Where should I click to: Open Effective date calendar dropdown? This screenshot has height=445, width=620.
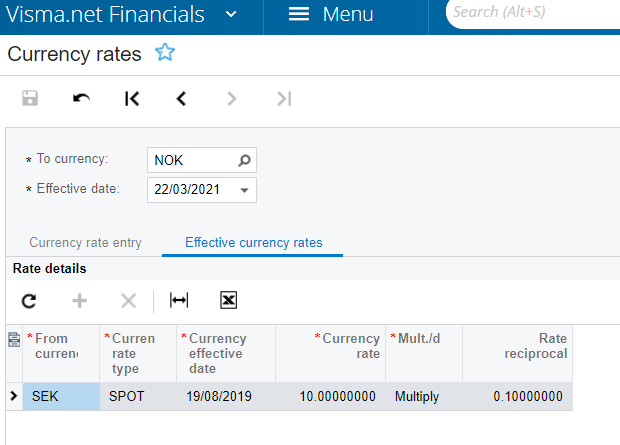coord(244,190)
